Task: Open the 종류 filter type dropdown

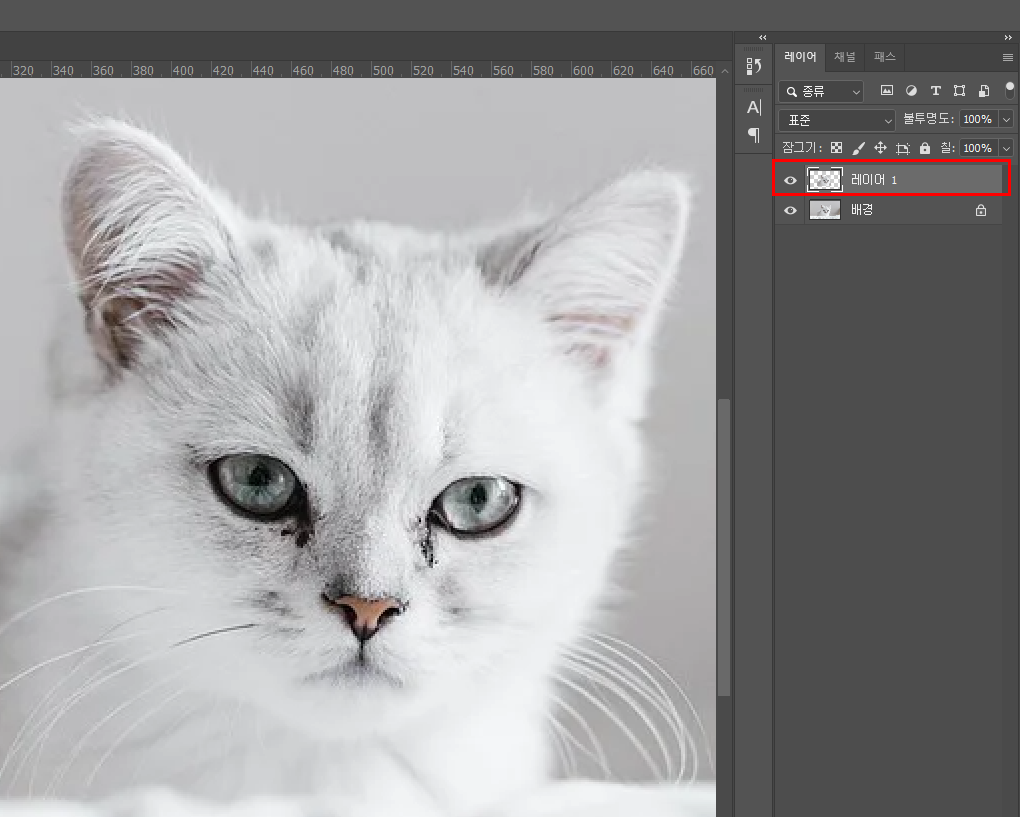Action: pyautogui.click(x=821, y=92)
